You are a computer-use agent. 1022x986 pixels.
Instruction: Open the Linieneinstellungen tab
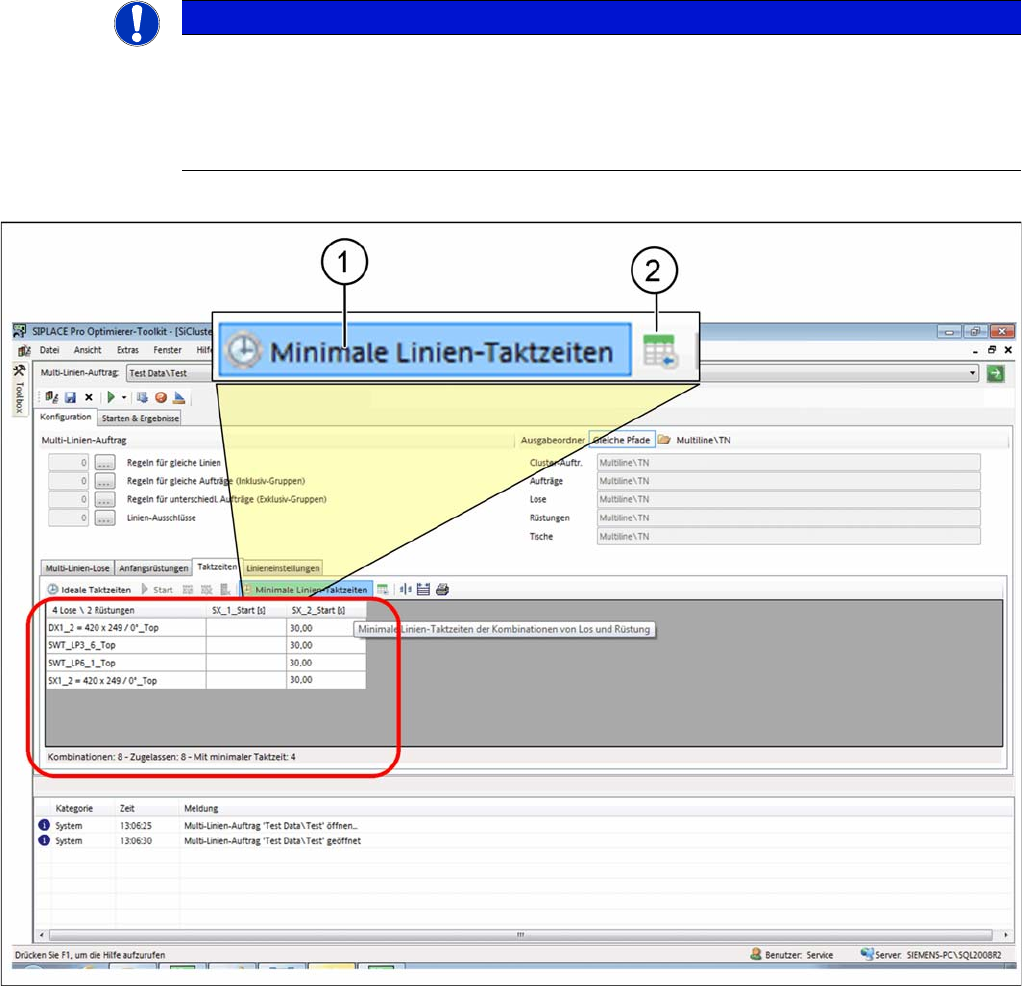(x=283, y=568)
